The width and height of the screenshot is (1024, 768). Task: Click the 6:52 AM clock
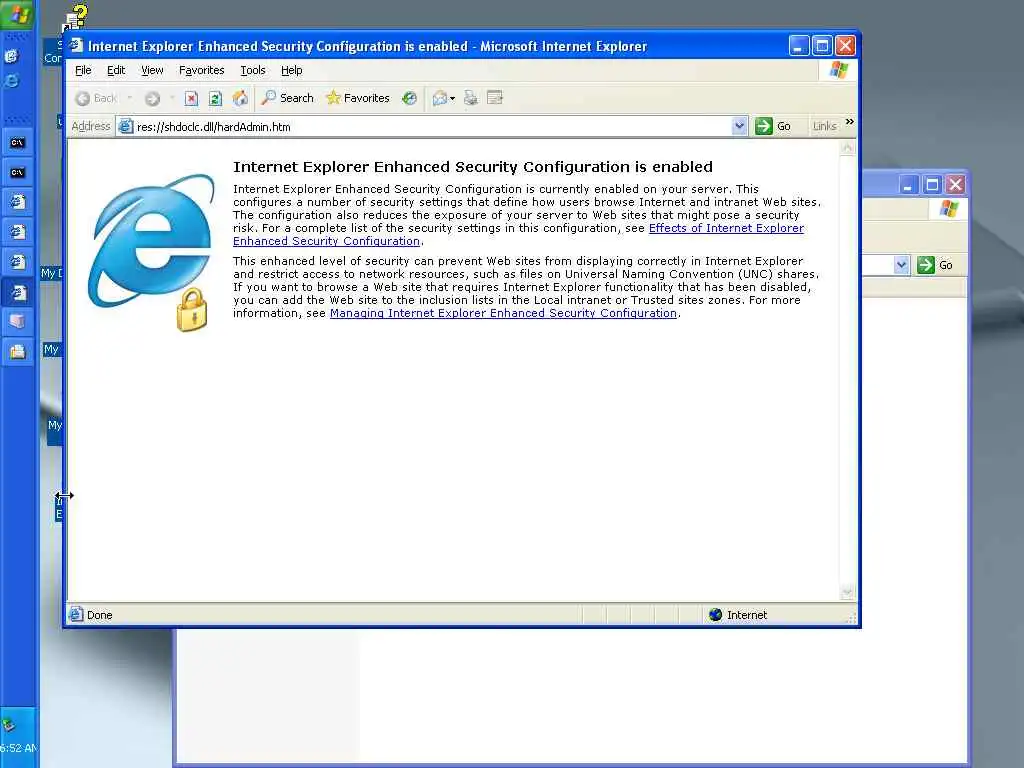(18, 748)
